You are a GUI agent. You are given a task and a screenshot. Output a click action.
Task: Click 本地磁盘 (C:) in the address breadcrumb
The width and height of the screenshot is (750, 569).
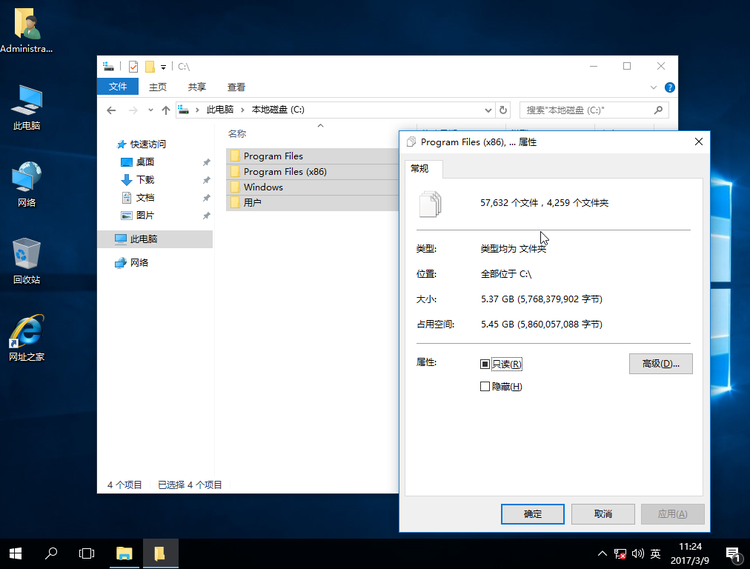tap(278, 109)
